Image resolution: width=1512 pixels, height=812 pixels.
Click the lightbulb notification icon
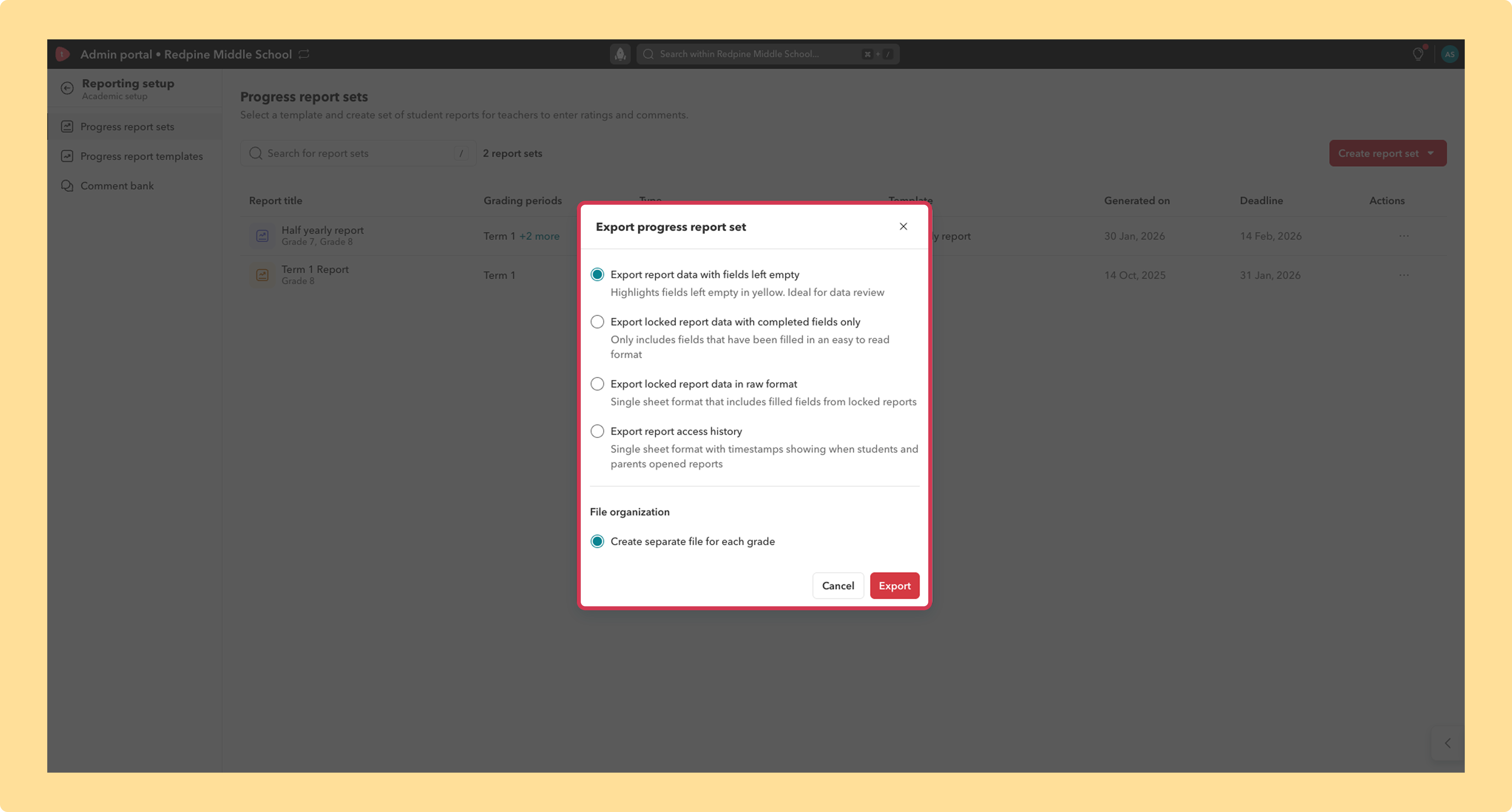(x=1417, y=54)
